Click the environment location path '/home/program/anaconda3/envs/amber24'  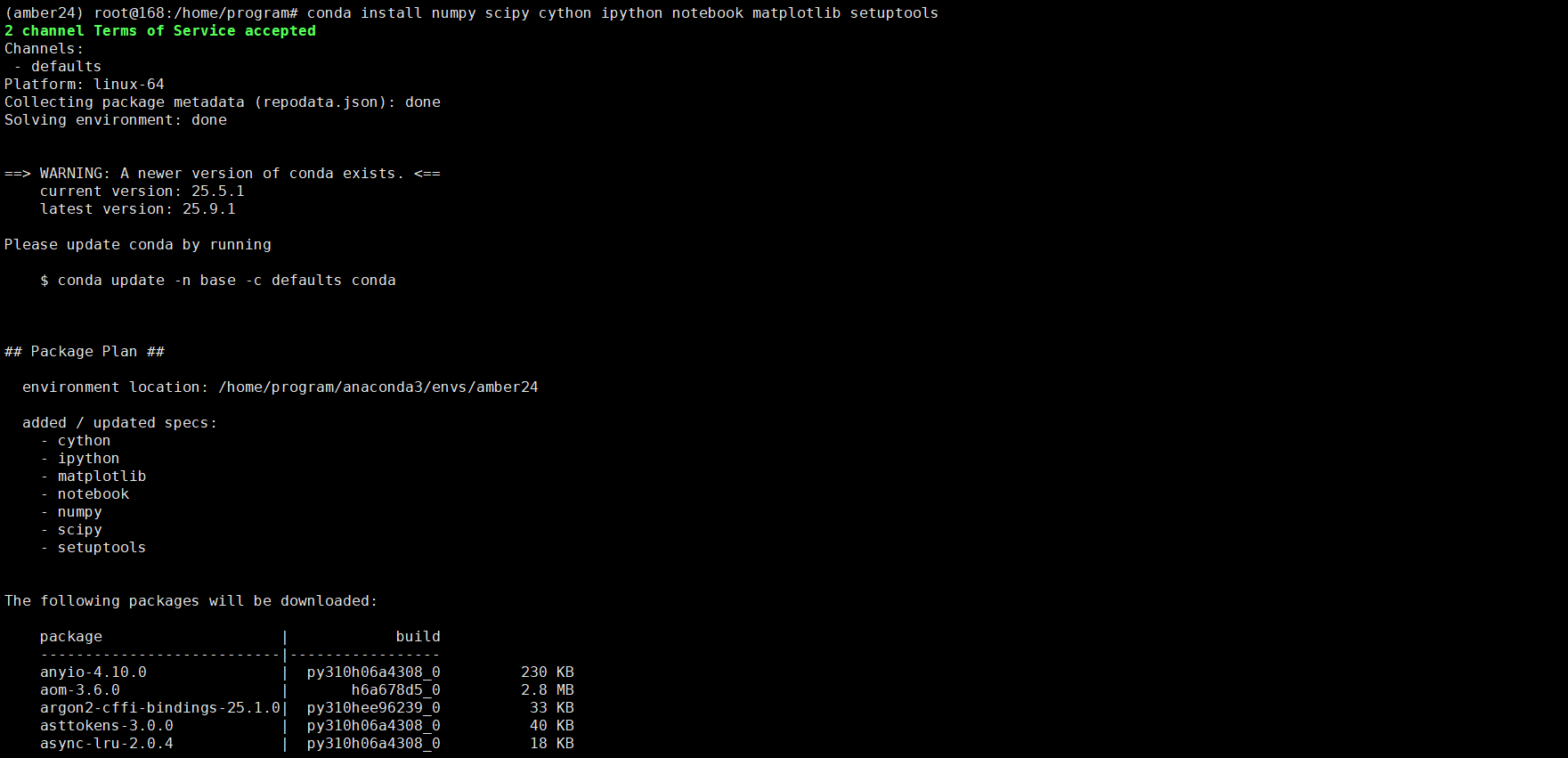click(x=378, y=387)
